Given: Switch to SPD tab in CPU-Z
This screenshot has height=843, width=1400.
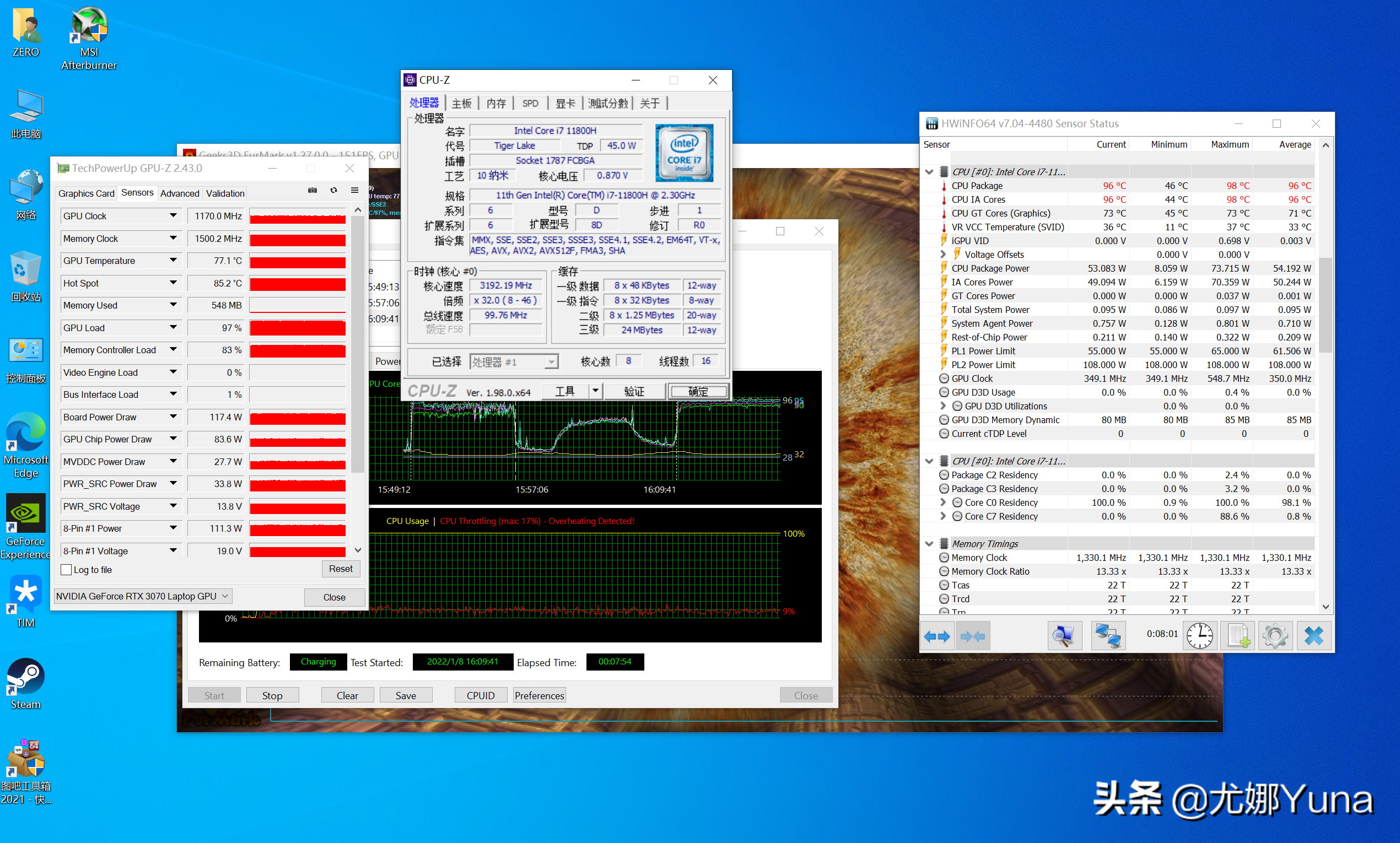Looking at the screenshot, I should (x=530, y=104).
